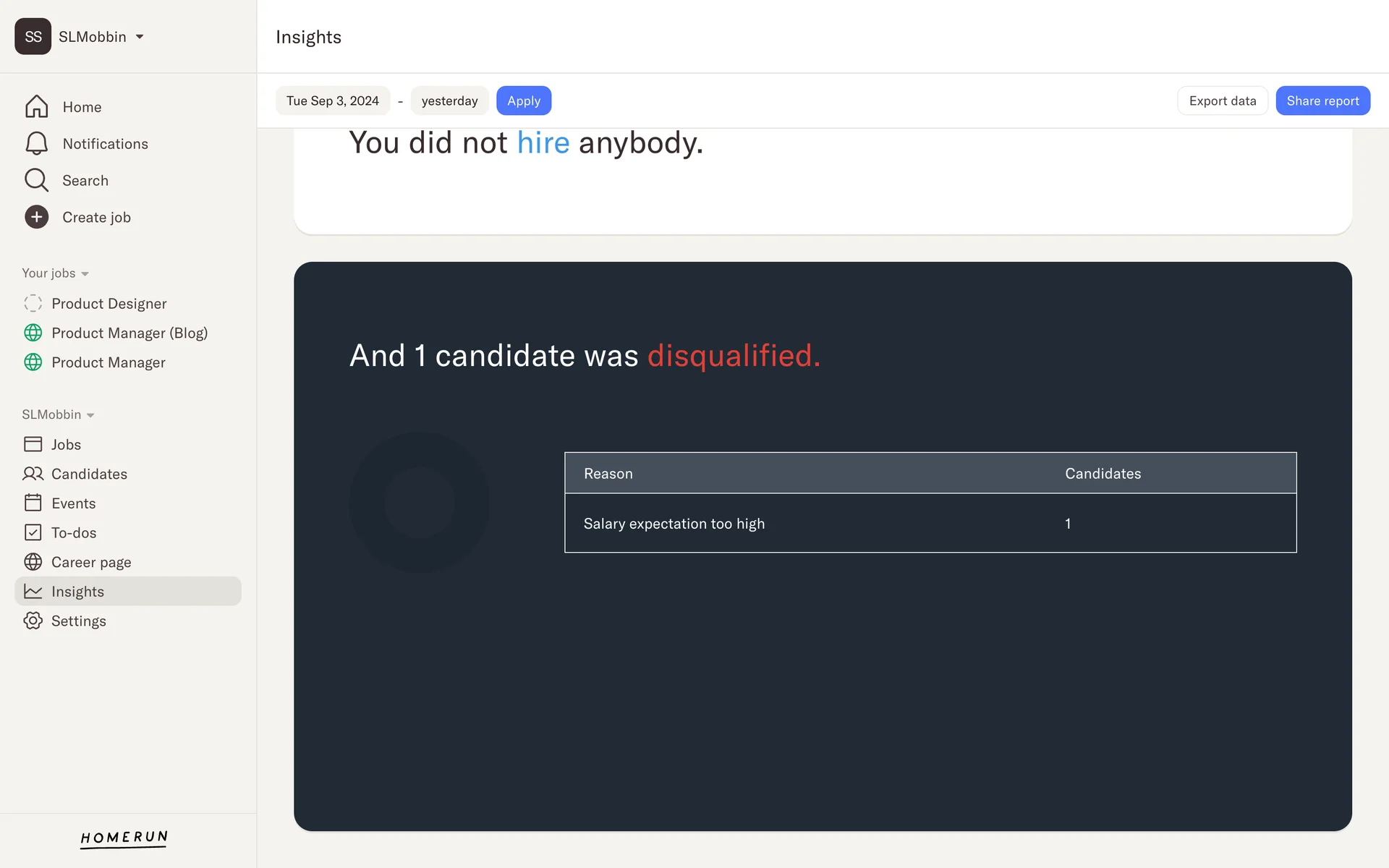Click the Homerun logo

coord(124,838)
